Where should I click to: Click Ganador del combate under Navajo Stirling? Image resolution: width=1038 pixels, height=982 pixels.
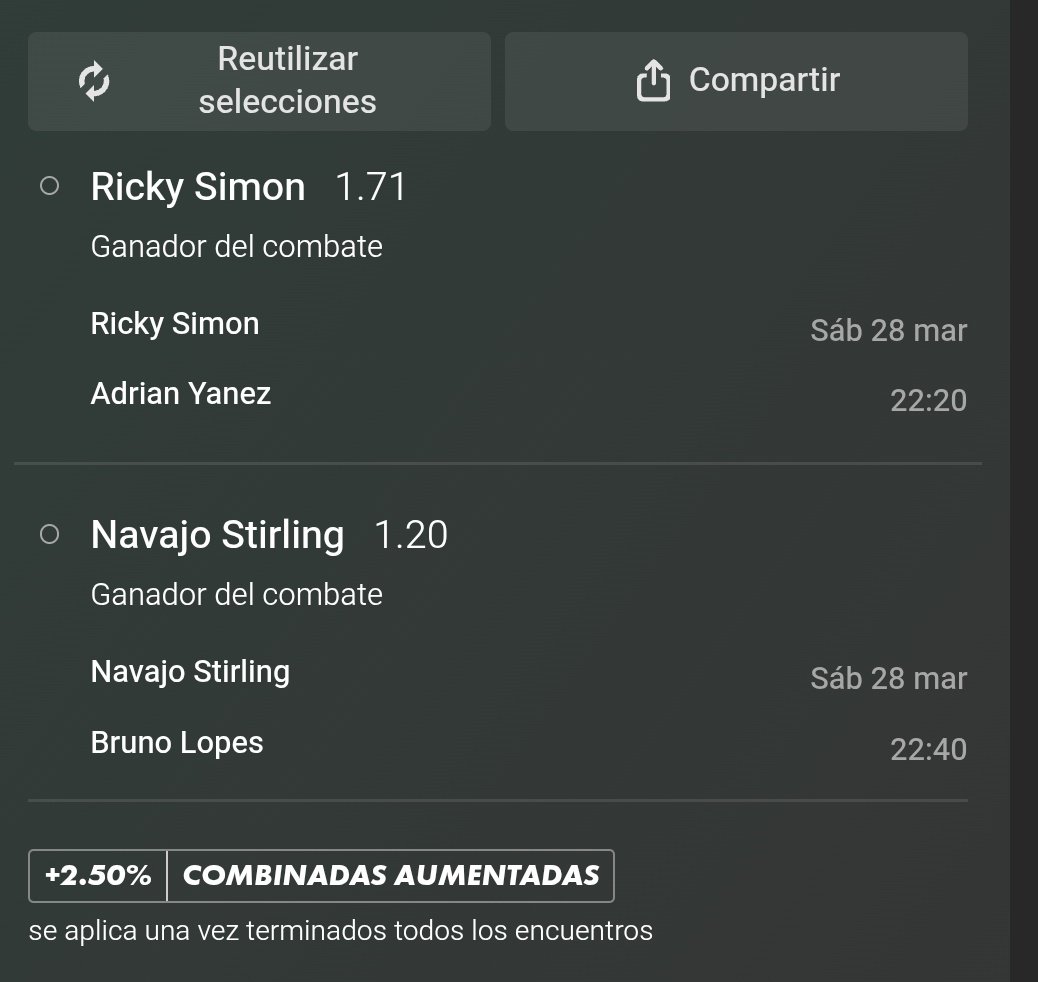click(236, 594)
